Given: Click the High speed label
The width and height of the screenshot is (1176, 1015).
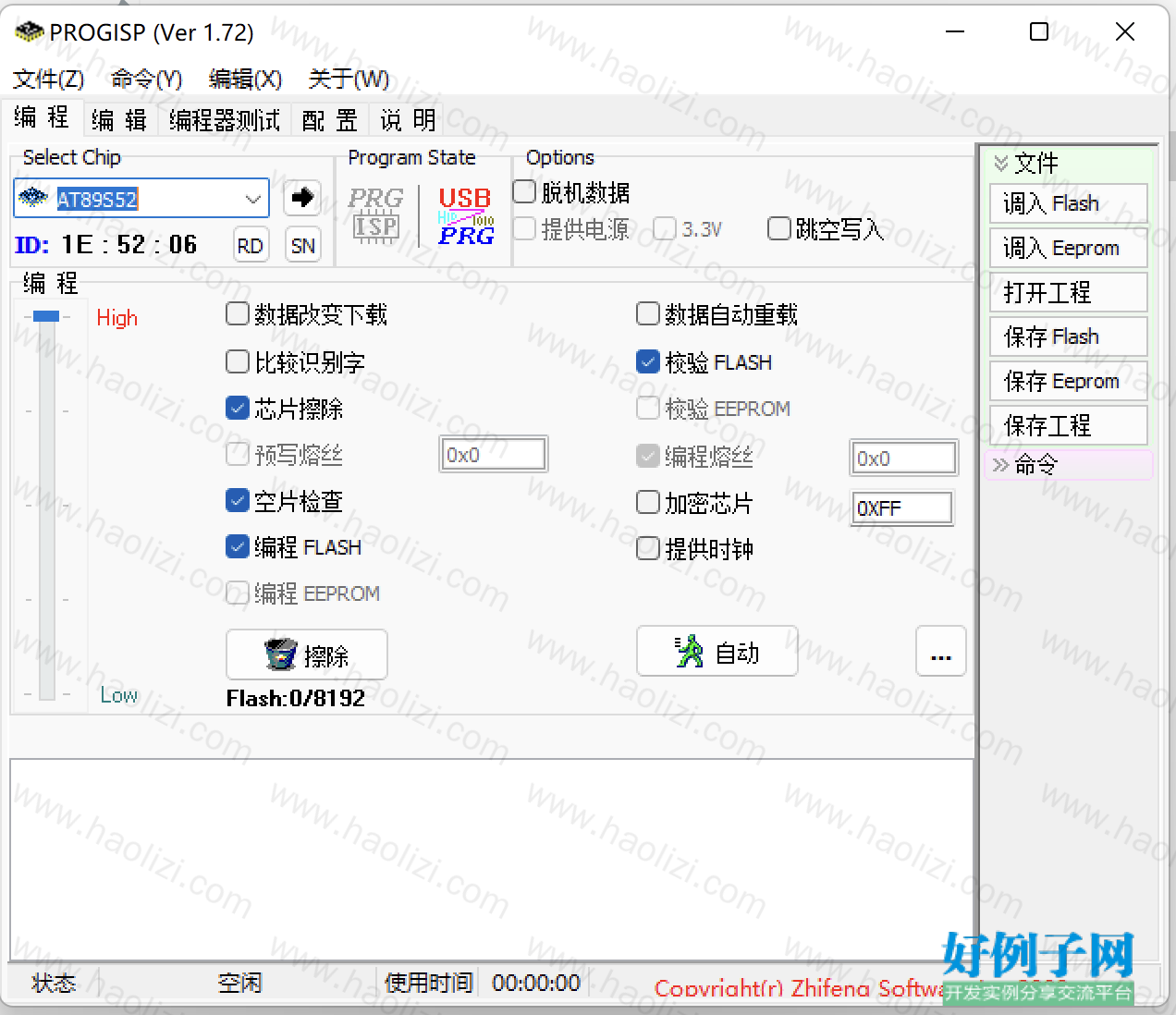Looking at the screenshot, I should coord(117,318).
